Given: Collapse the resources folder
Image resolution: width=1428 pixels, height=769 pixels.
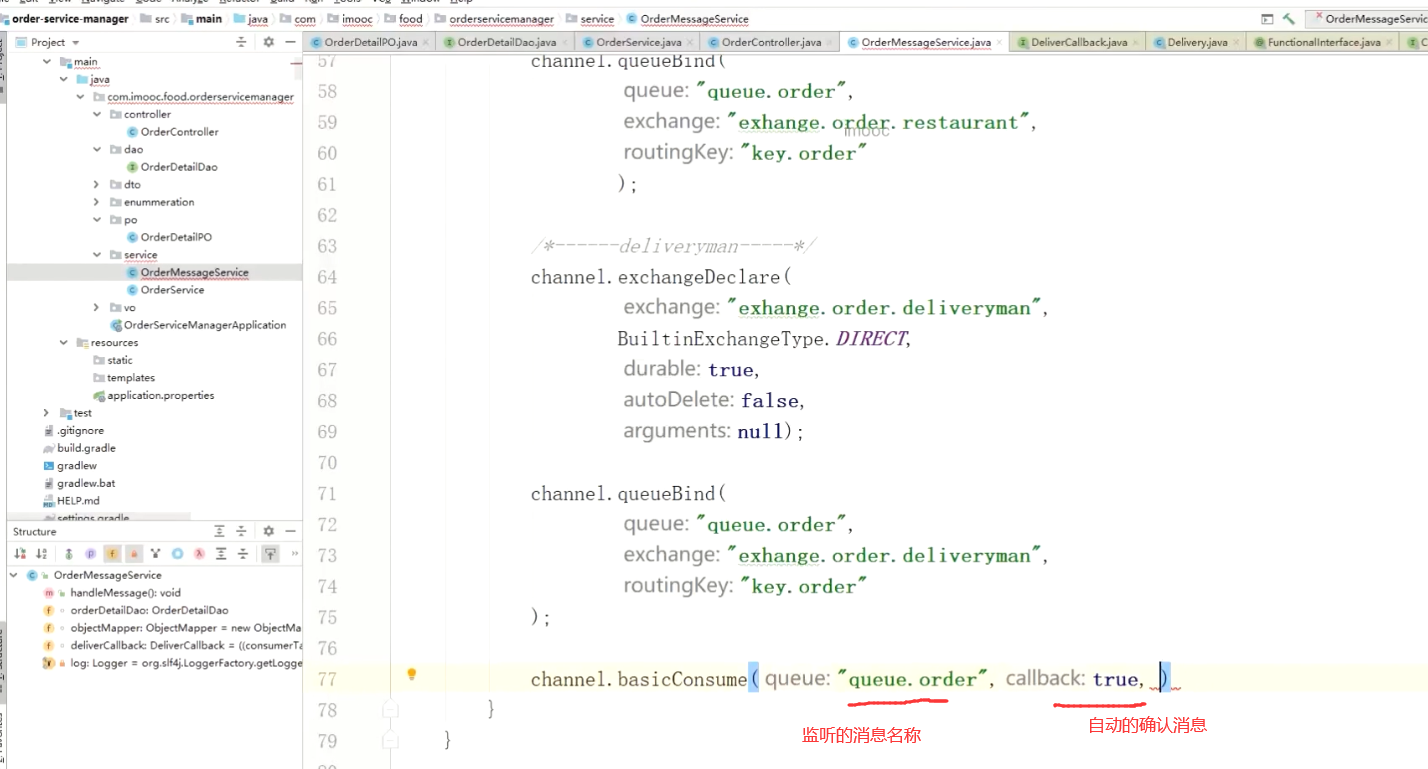Looking at the screenshot, I should click(64, 343).
